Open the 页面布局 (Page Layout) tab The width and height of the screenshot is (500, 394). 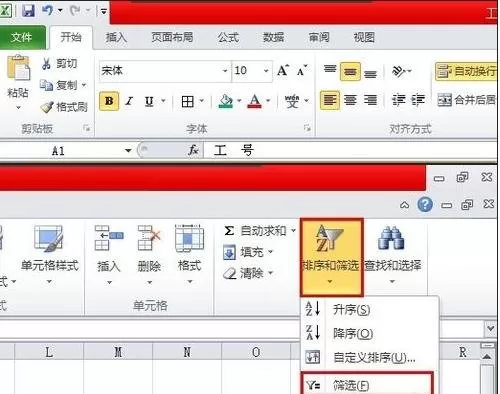point(172,37)
